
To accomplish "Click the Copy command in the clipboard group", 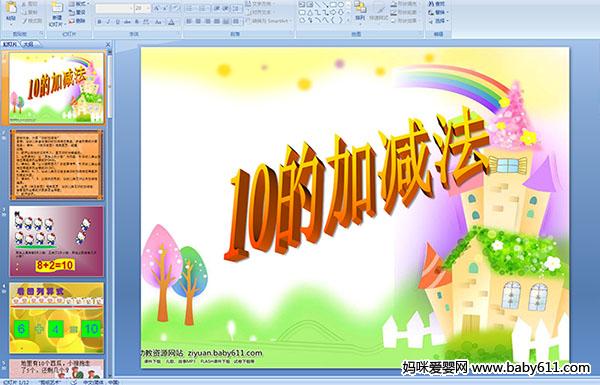I will tap(29, 12).
